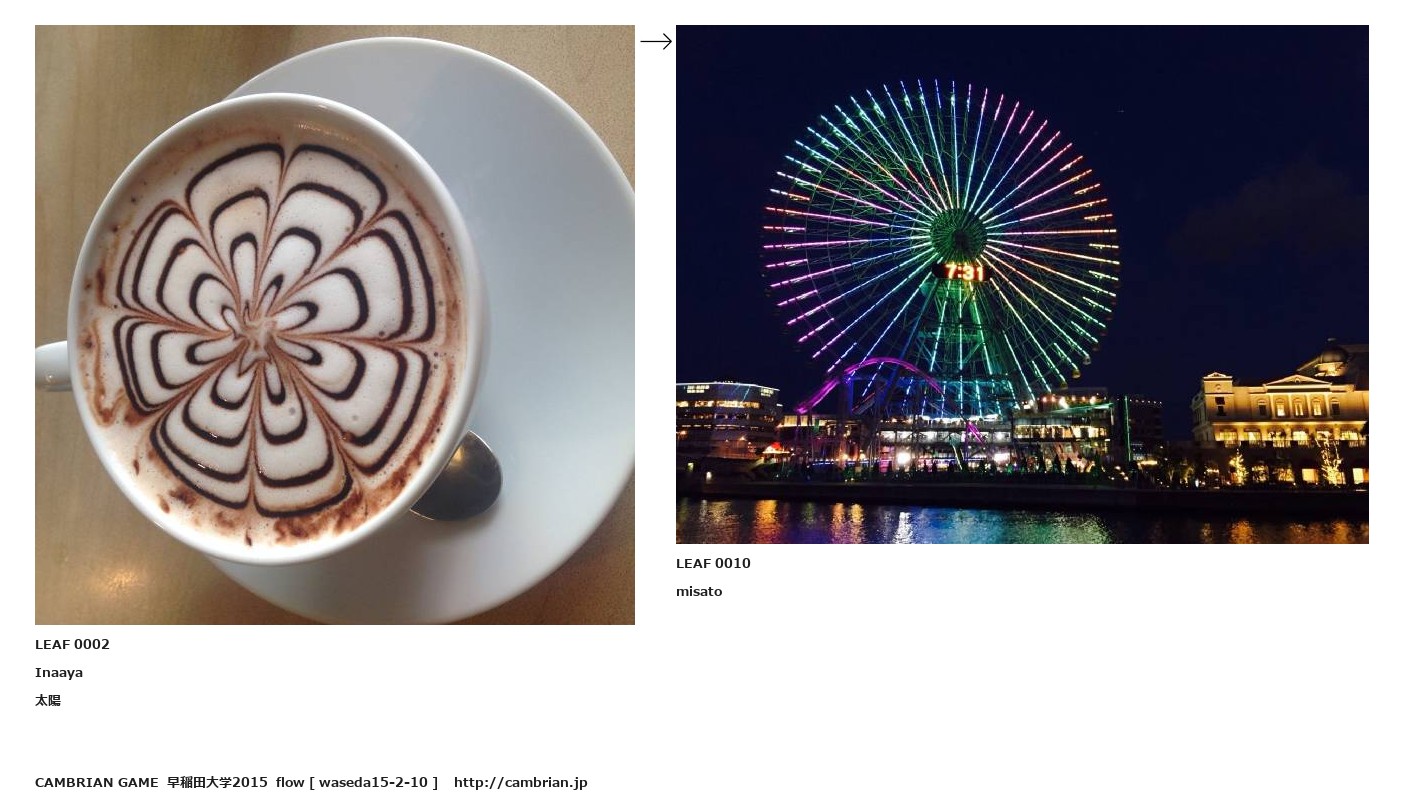Select the author name Inaaya
The image size is (1404, 807).
tap(59, 672)
